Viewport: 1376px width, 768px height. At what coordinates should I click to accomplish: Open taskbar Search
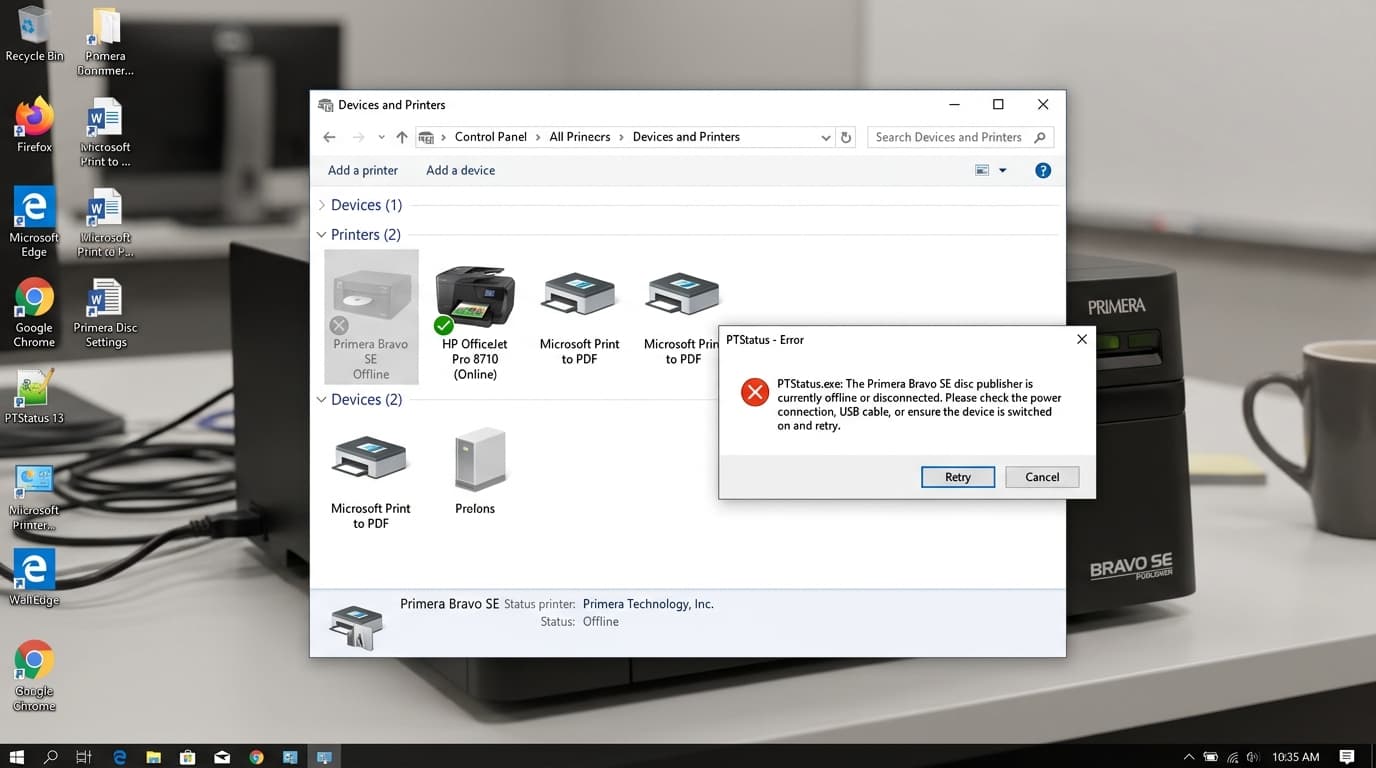pyautogui.click(x=51, y=757)
